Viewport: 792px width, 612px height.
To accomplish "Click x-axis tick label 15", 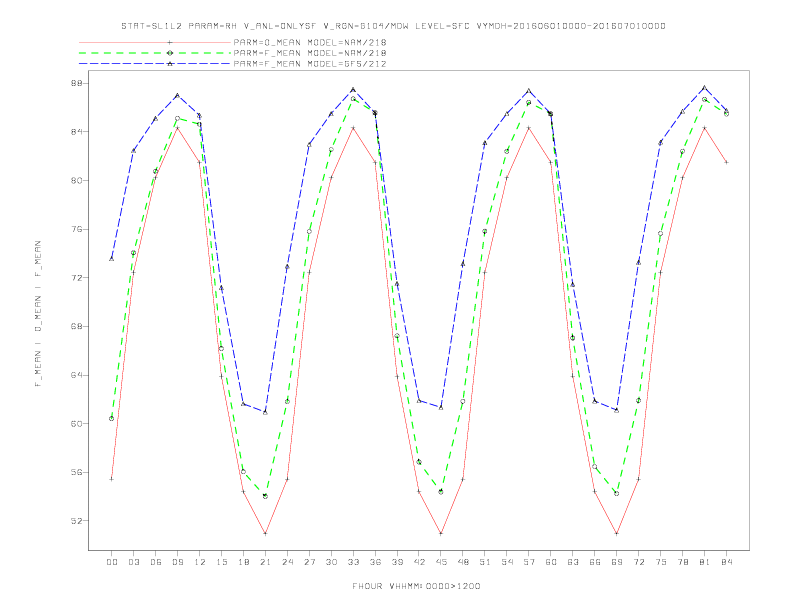I will pos(221,562).
